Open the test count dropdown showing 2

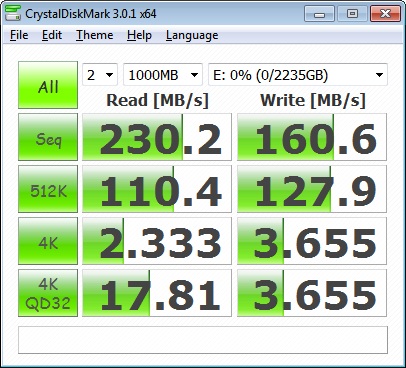100,75
